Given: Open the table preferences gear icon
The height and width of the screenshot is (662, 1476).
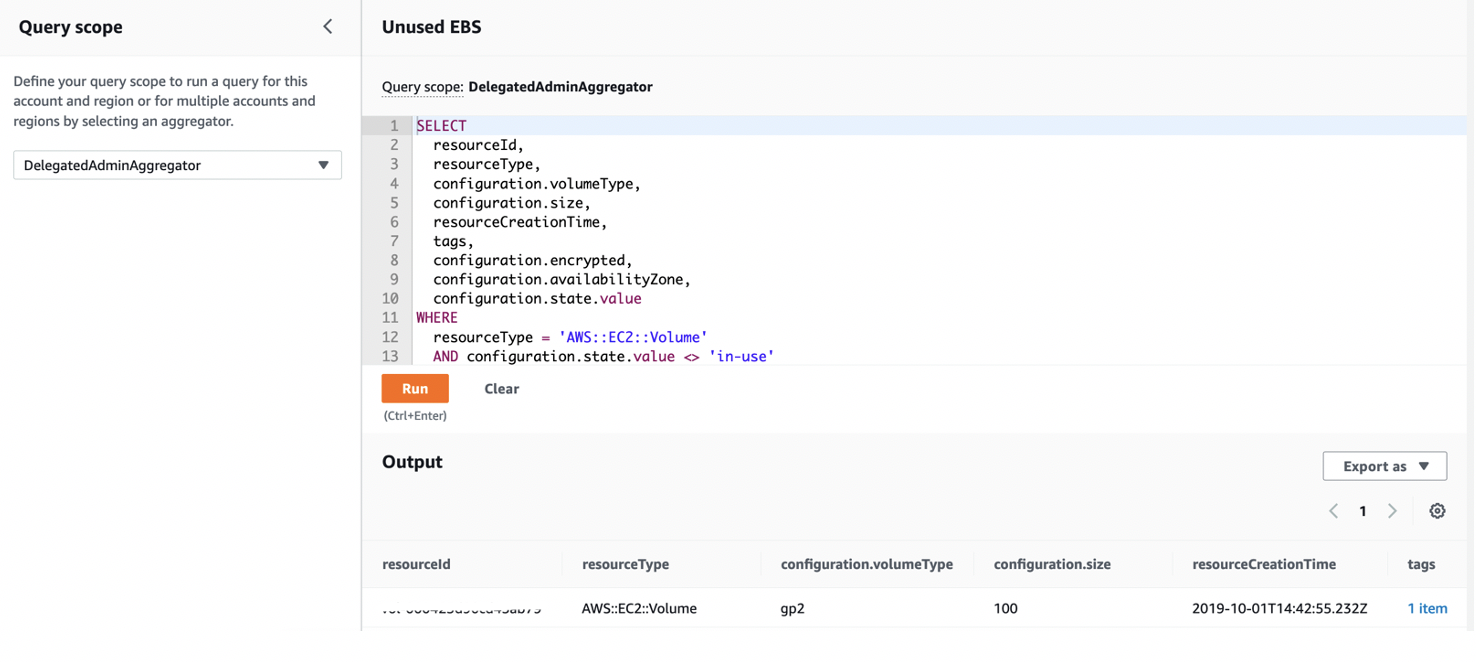Looking at the screenshot, I should [x=1437, y=510].
